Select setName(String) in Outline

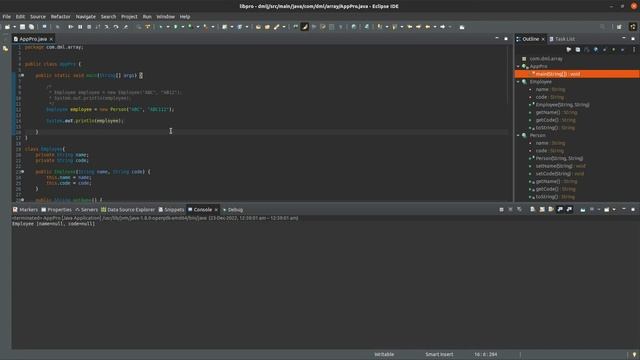pyautogui.click(x=560, y=166)
